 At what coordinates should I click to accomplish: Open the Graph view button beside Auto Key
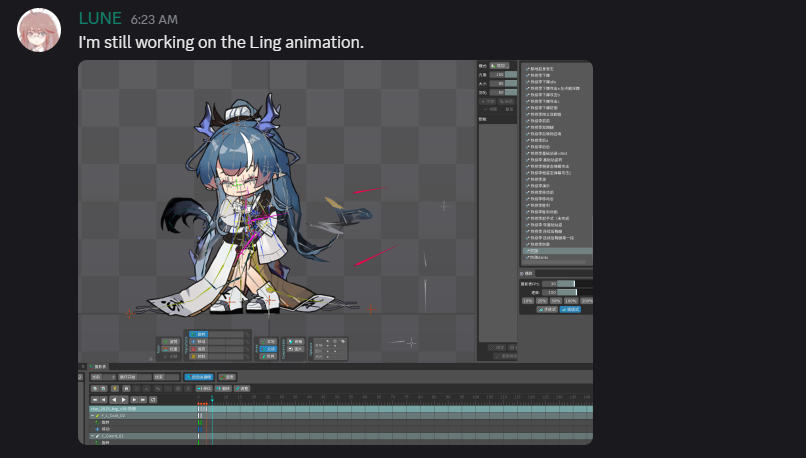pos(227,377)
